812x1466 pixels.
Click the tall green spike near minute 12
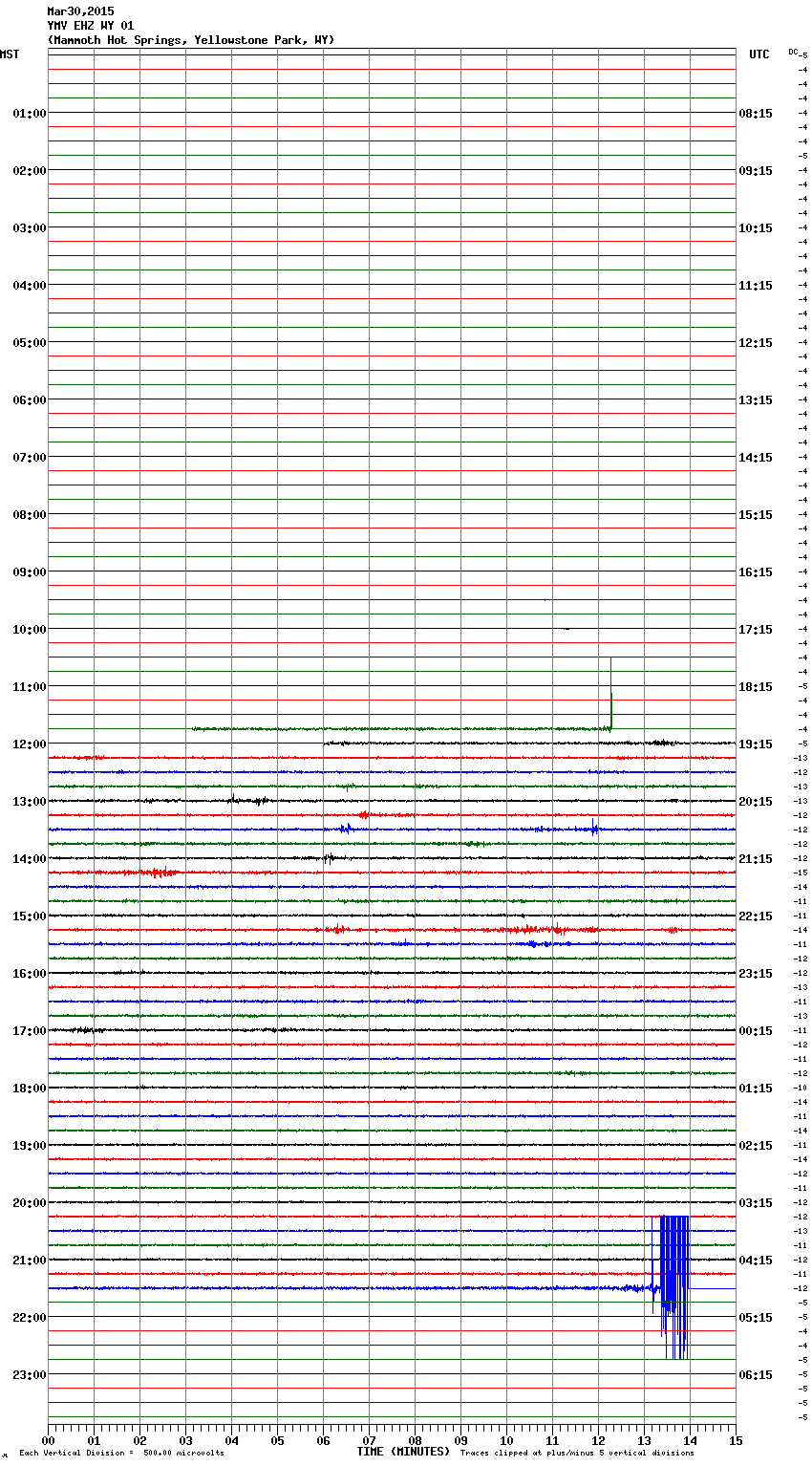click(610, 696)
